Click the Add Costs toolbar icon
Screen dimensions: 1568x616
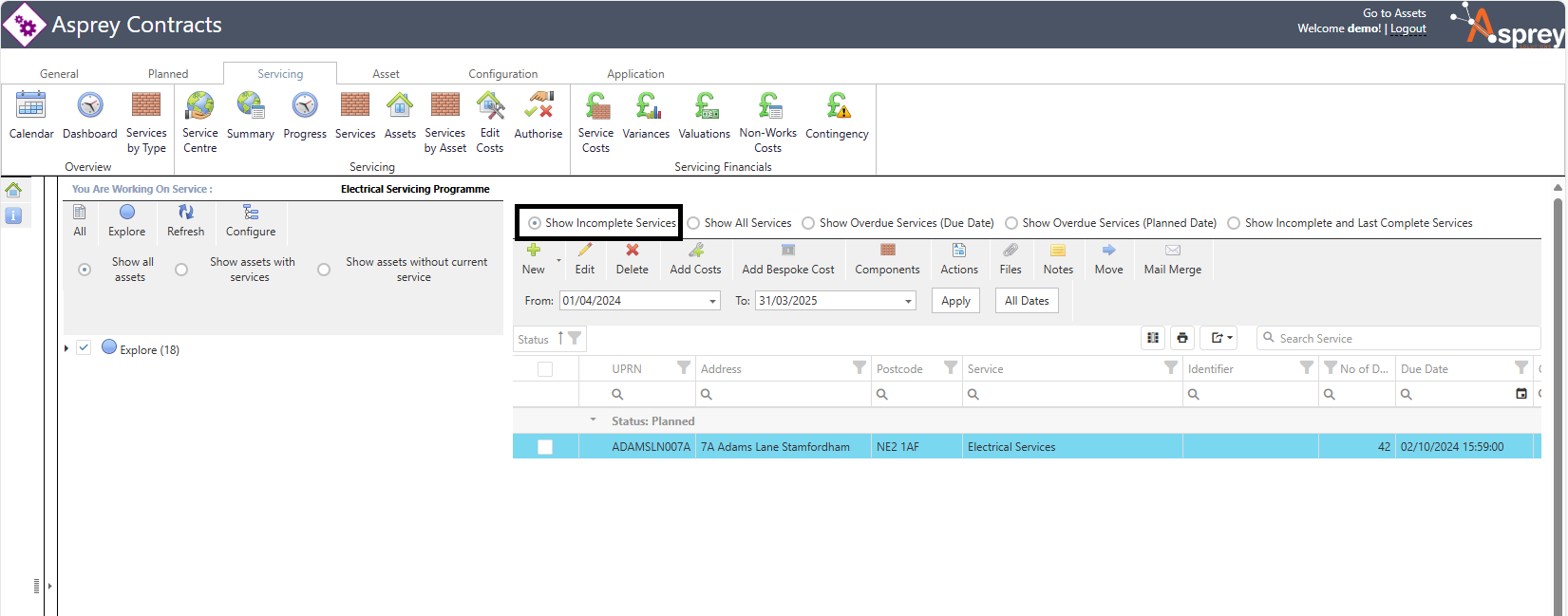click(x=695, y=258)
